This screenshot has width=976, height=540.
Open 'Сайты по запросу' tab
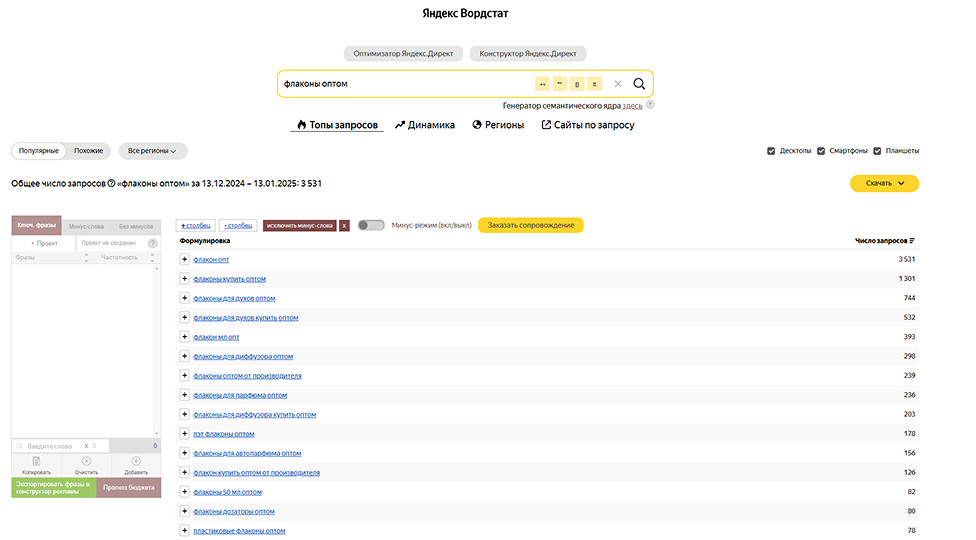[x=588, y=125]
